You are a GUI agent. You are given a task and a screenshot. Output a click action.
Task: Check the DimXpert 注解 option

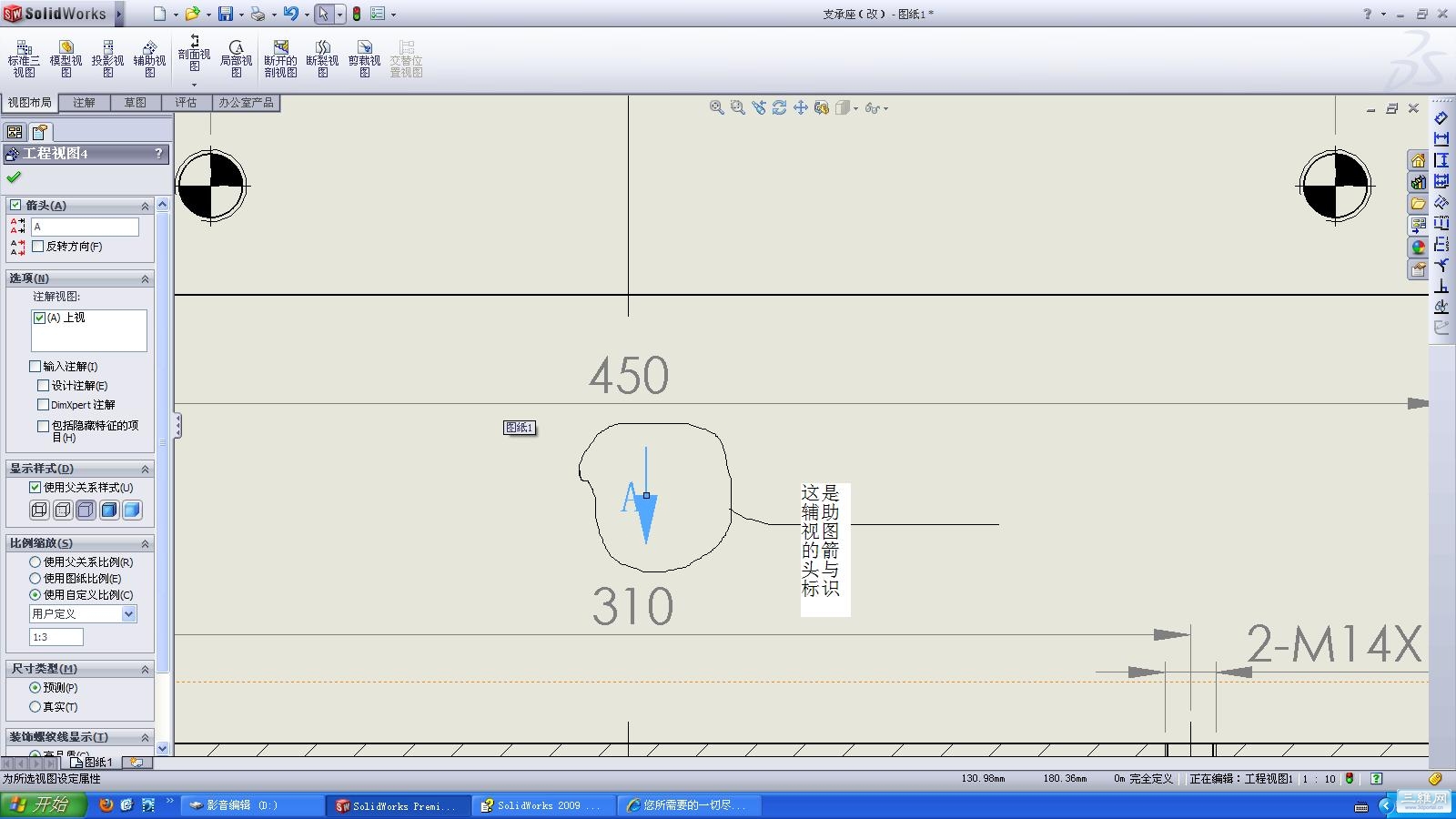(x=43, y=405)
